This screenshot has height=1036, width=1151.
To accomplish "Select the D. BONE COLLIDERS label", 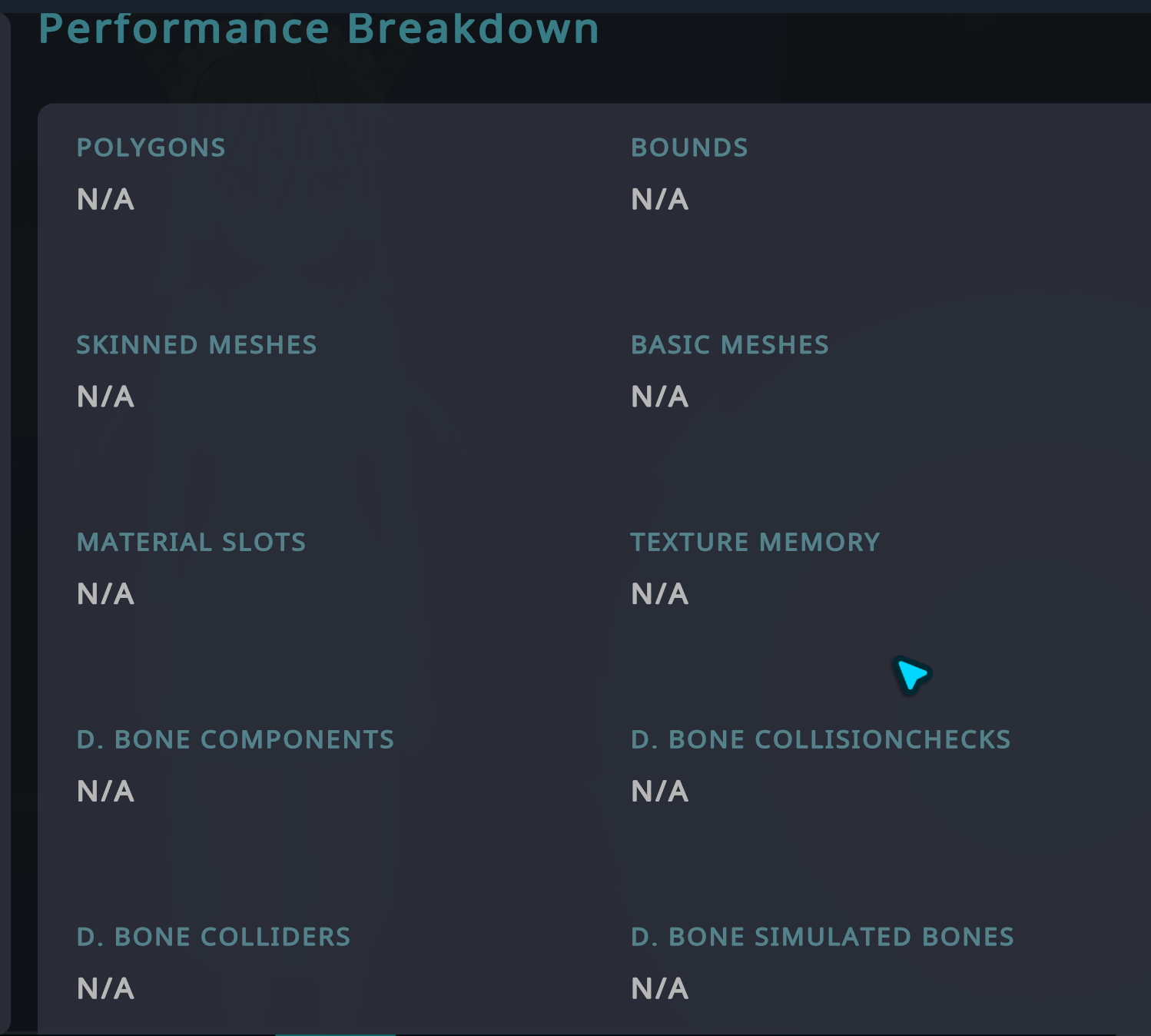I will point(214,938).
